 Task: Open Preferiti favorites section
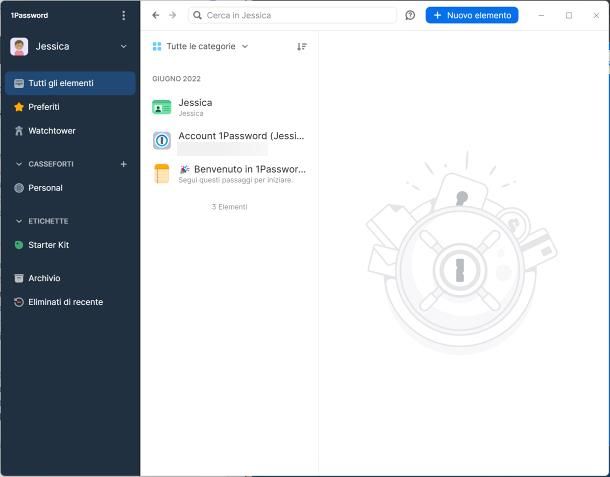70,107
